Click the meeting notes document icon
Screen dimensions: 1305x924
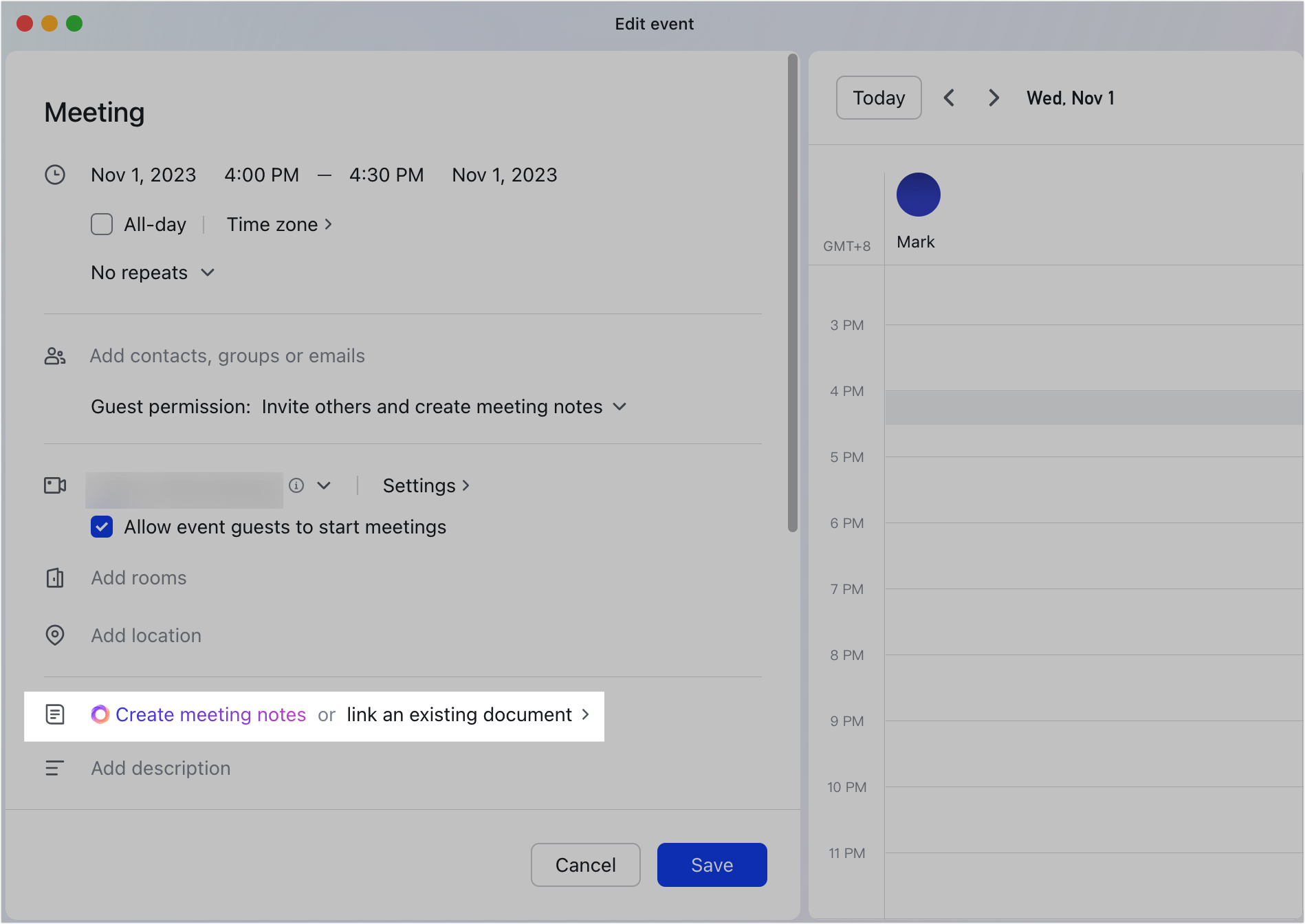click(55, 715)
